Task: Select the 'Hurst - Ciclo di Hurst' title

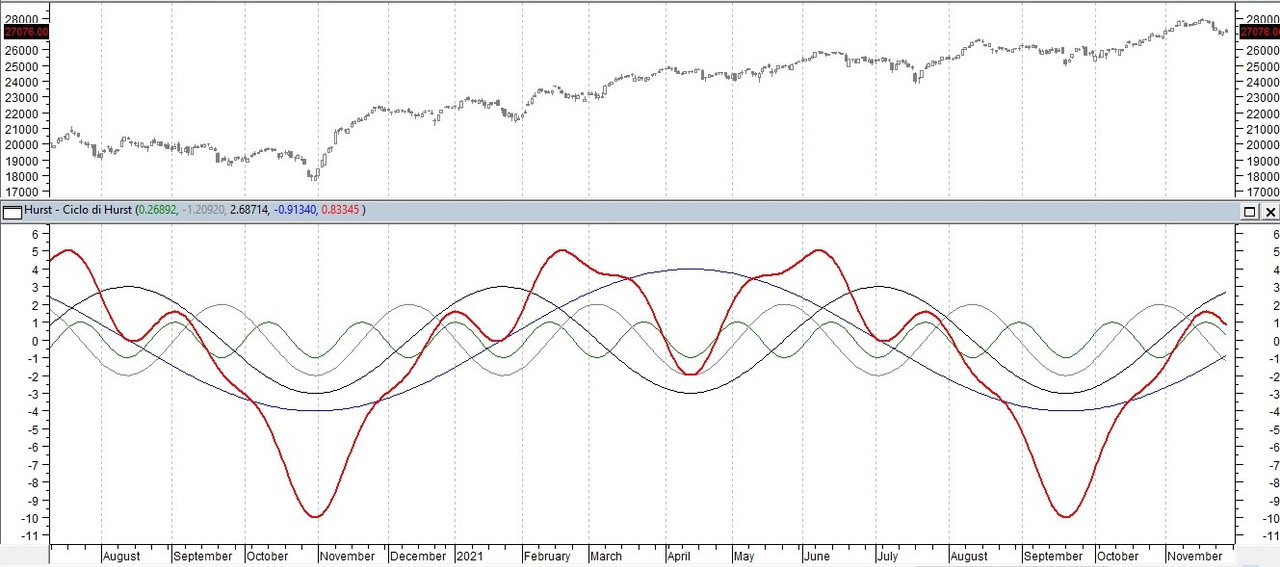Action: tap(78, 211)
